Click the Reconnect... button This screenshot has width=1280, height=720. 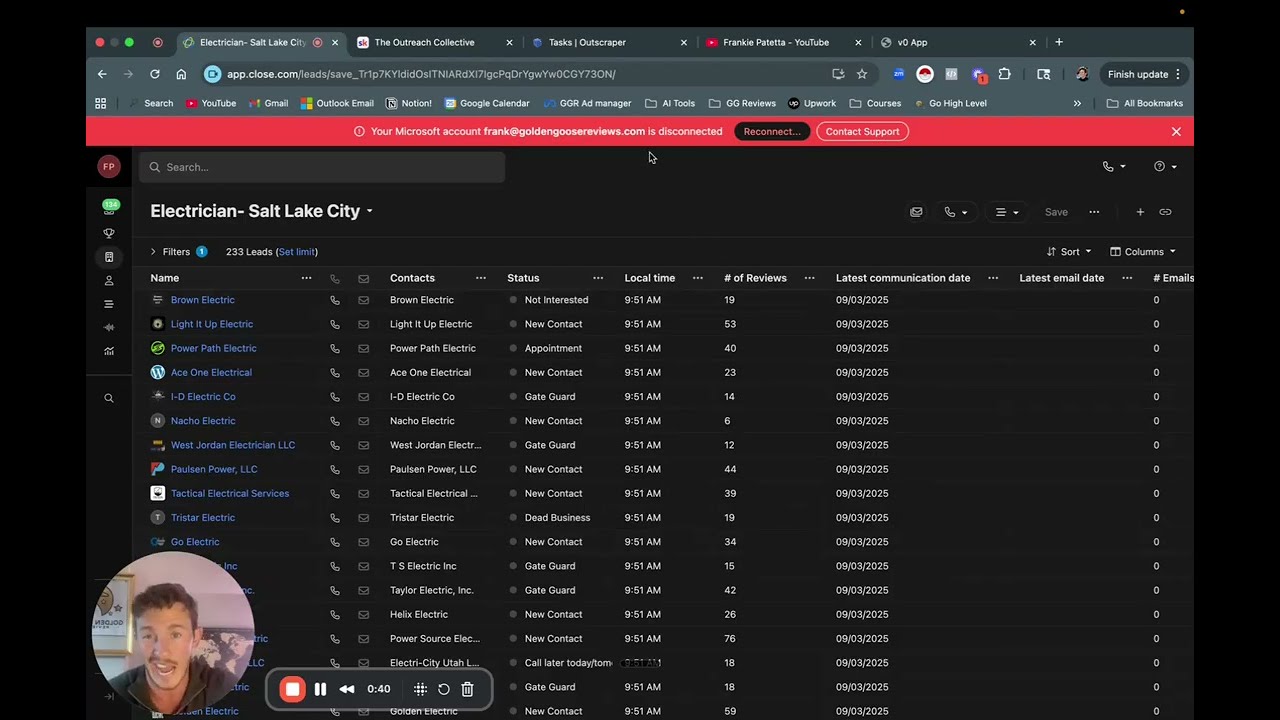pyautogui.click(x=772, y=131)
